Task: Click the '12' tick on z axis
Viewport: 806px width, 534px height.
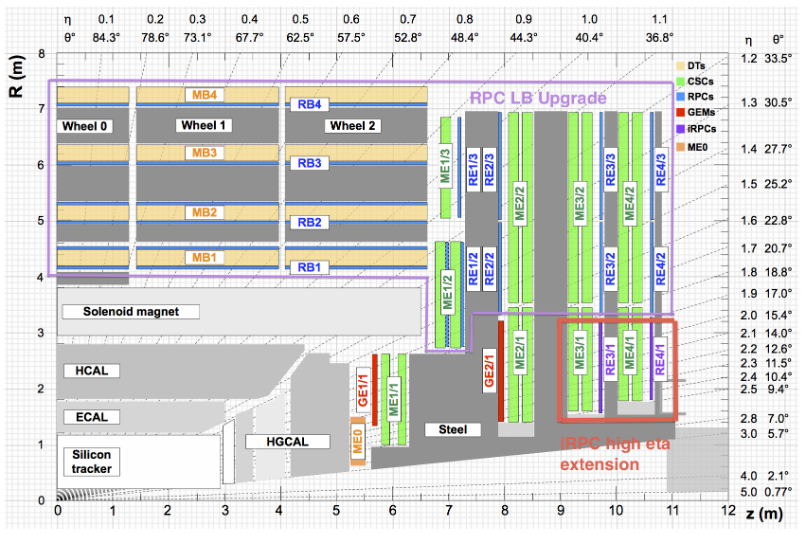Action: (x=727, y=510)
